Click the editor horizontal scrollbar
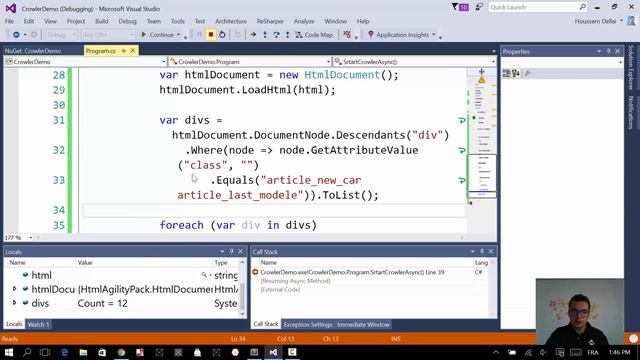The image size is (640, 360). point(249,238)
